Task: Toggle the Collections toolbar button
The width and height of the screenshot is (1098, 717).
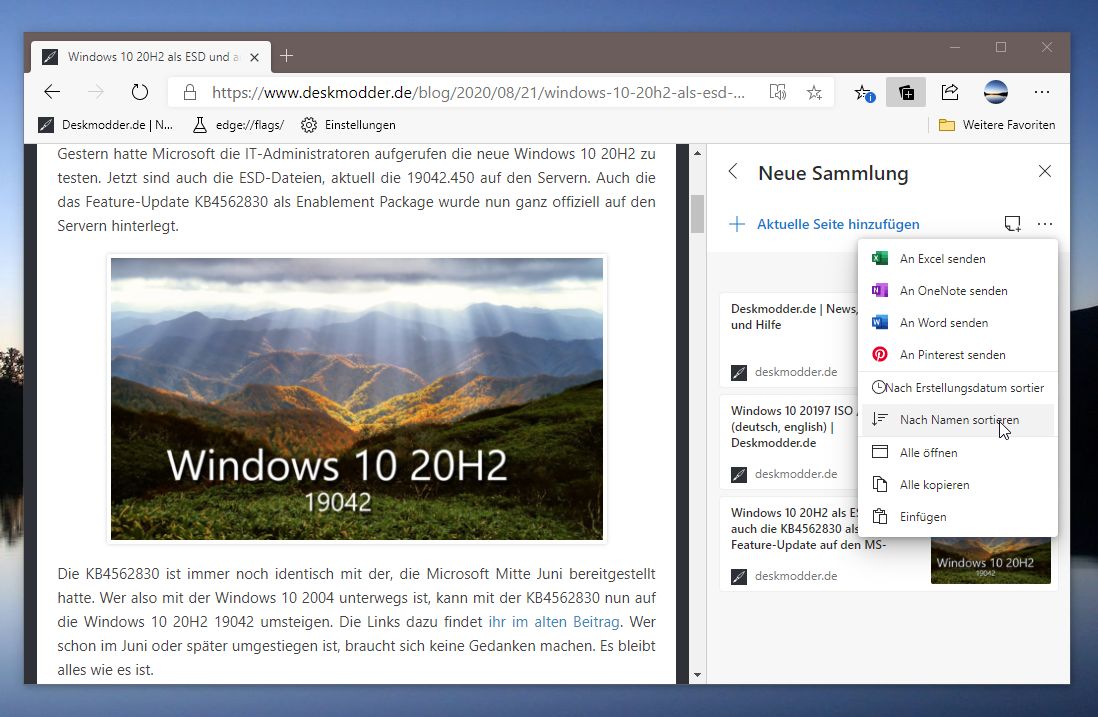Action: 906,92
